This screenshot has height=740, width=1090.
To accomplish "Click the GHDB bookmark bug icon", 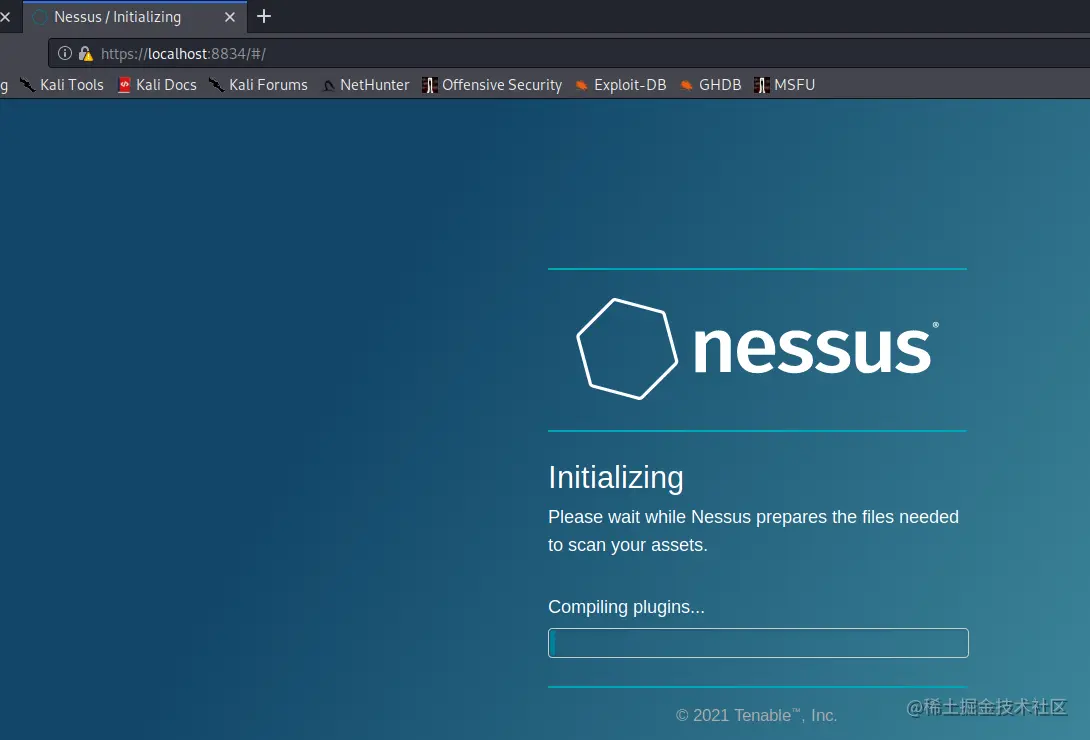I will (686, 85).
